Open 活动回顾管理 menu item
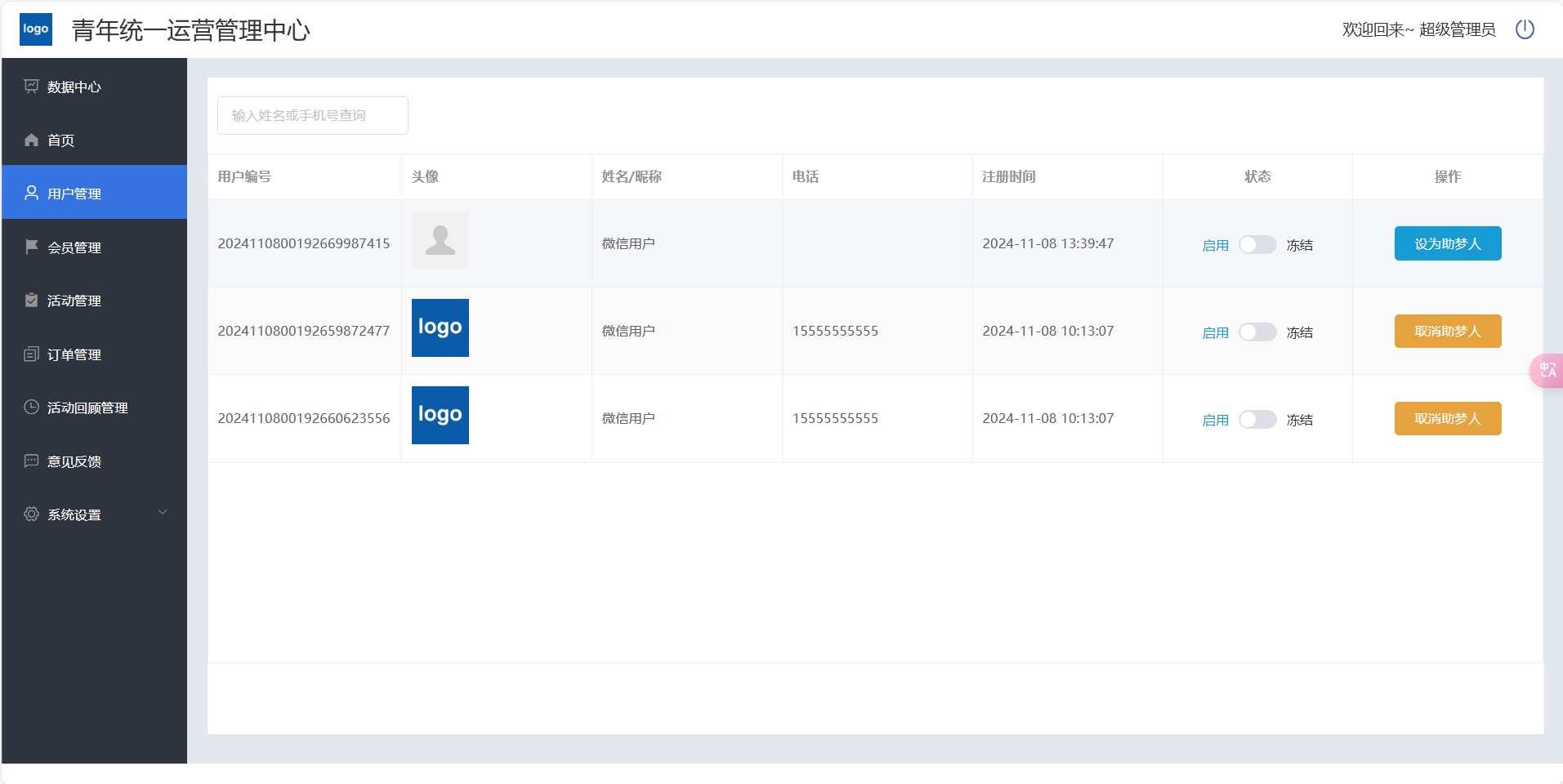1563x784 pixels. pos(94,407)
